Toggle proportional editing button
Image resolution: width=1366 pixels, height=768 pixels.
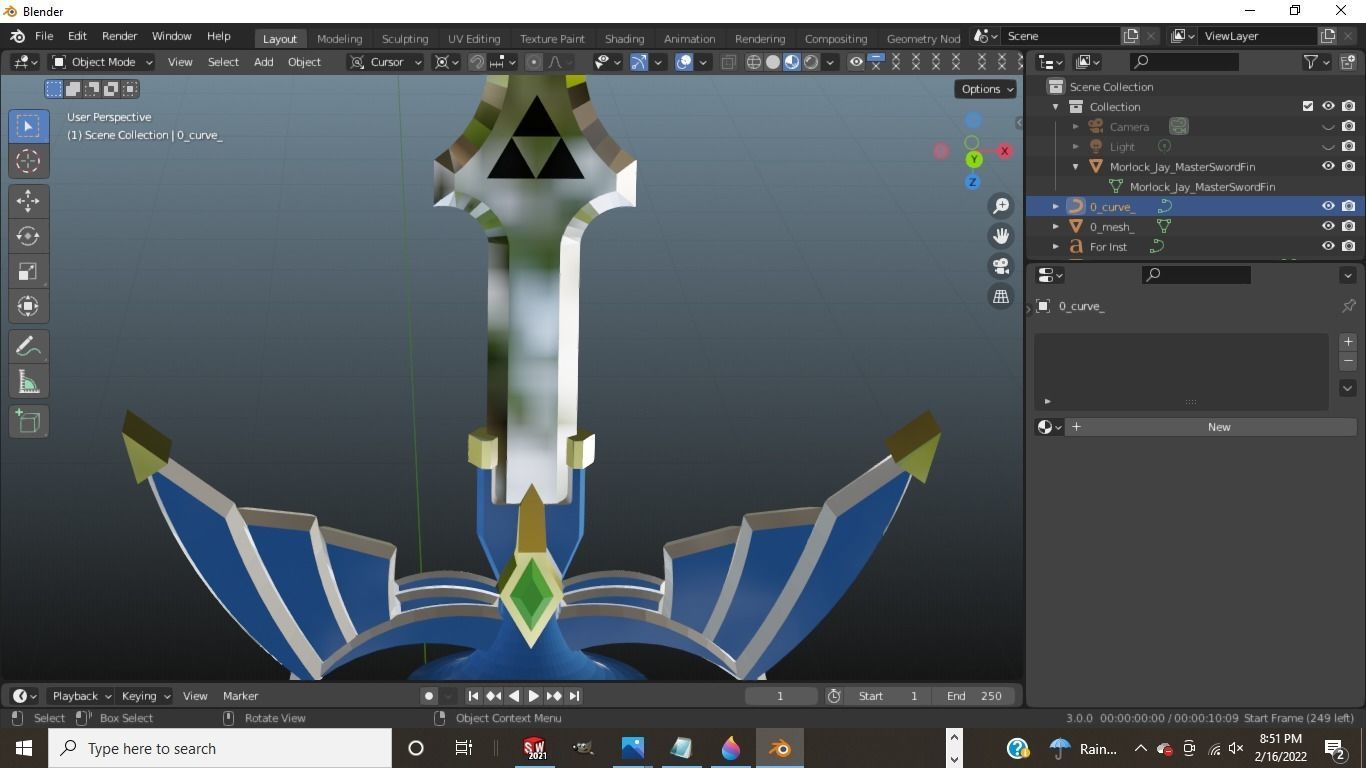coord(534,62)
